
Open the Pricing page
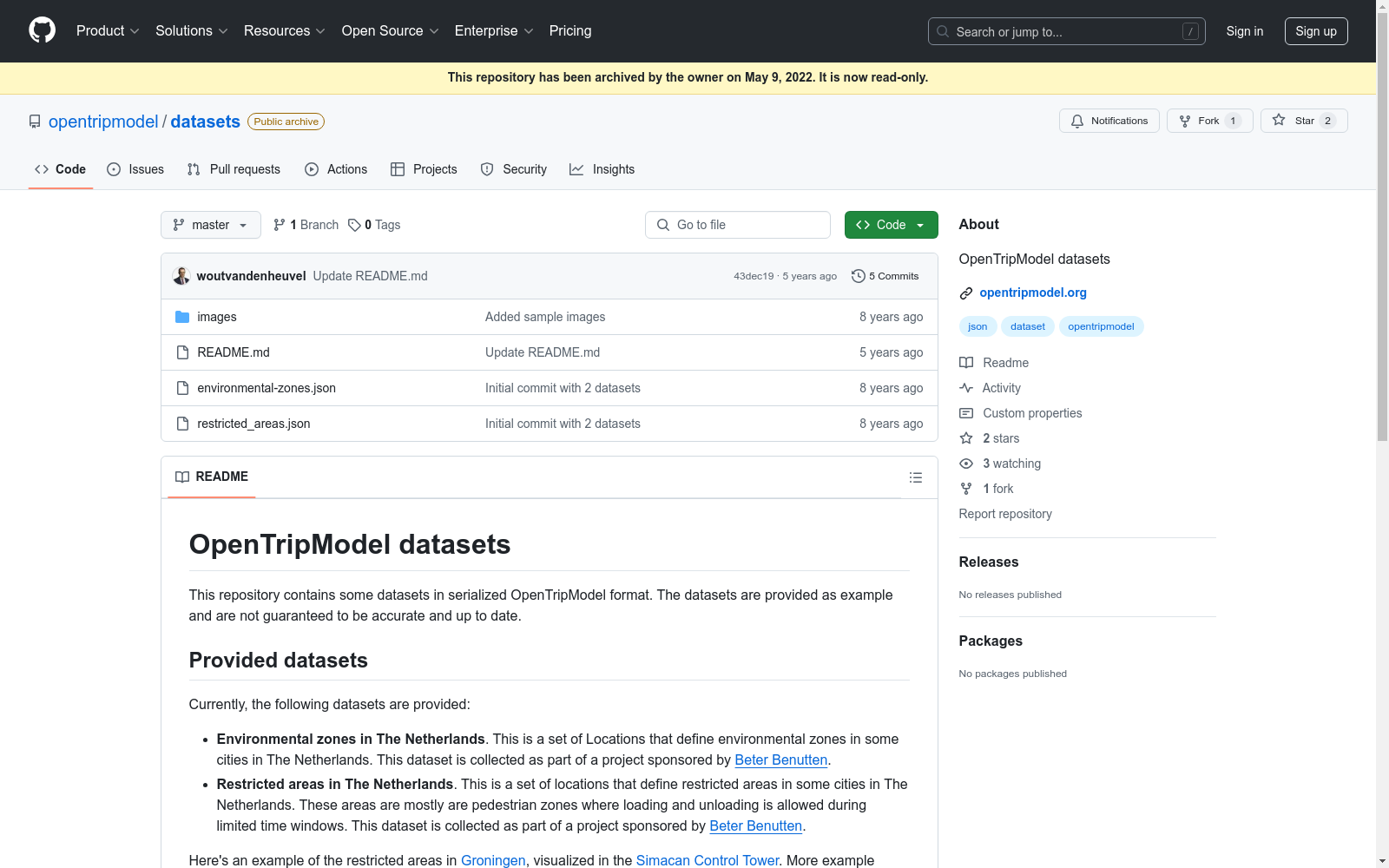[x=570, y=30]
